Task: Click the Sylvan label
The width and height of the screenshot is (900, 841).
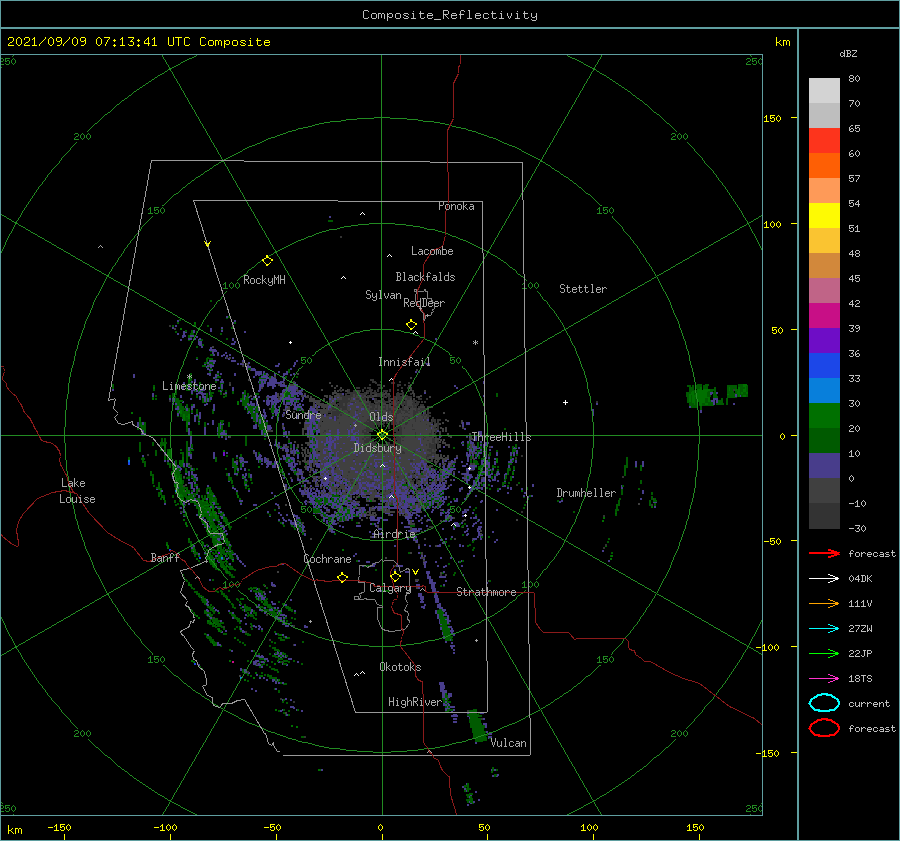Action: tap(383, 295)
